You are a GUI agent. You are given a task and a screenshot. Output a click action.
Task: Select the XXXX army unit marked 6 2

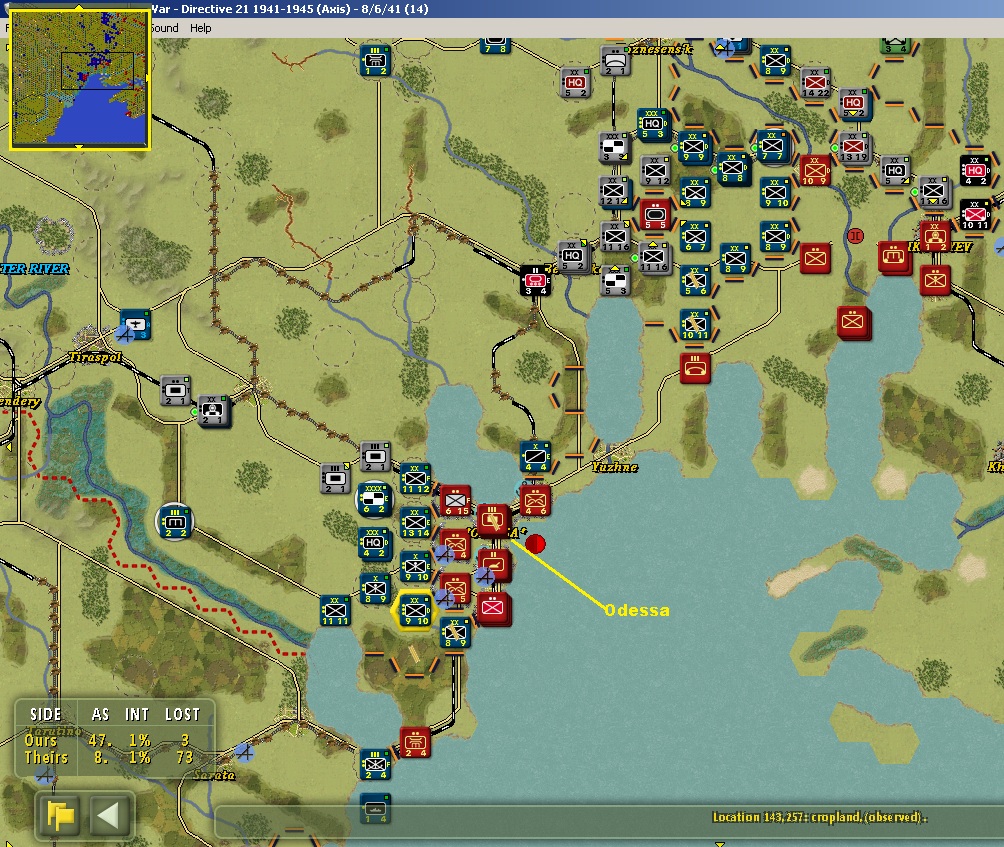pos(374,499)
